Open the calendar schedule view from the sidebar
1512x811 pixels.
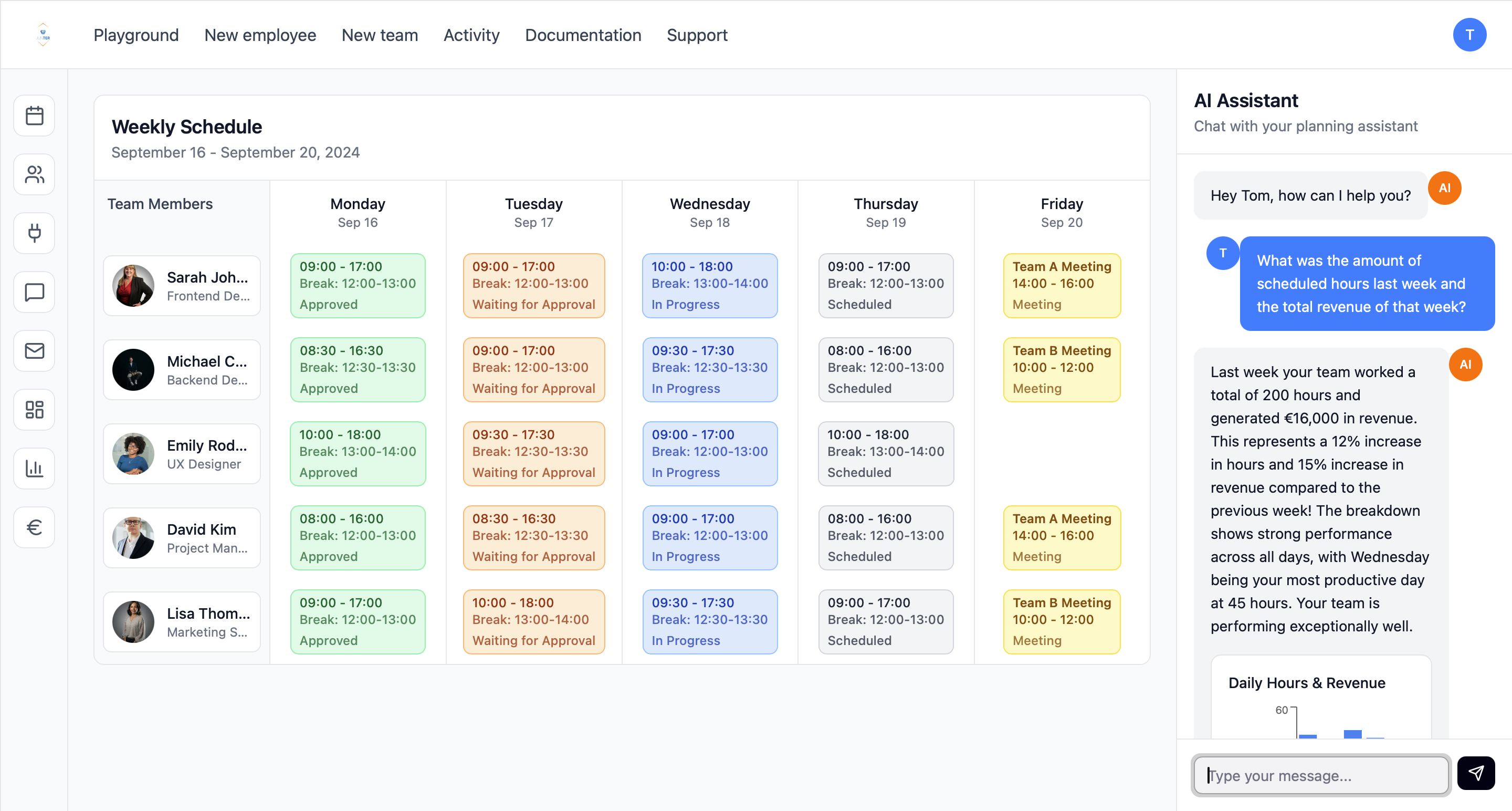pos(34,115)
